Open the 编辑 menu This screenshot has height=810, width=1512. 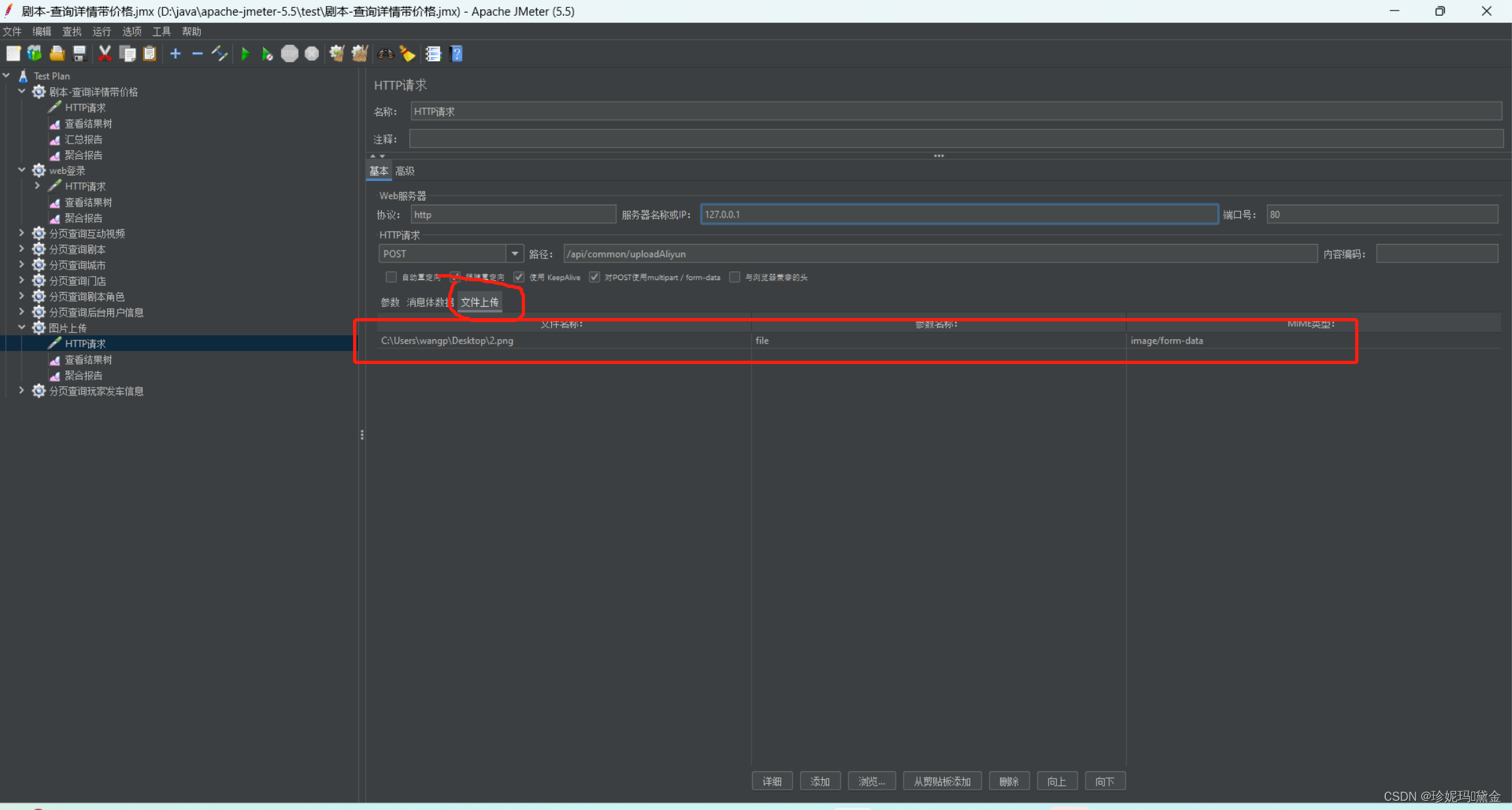click(x=42, y=31)
